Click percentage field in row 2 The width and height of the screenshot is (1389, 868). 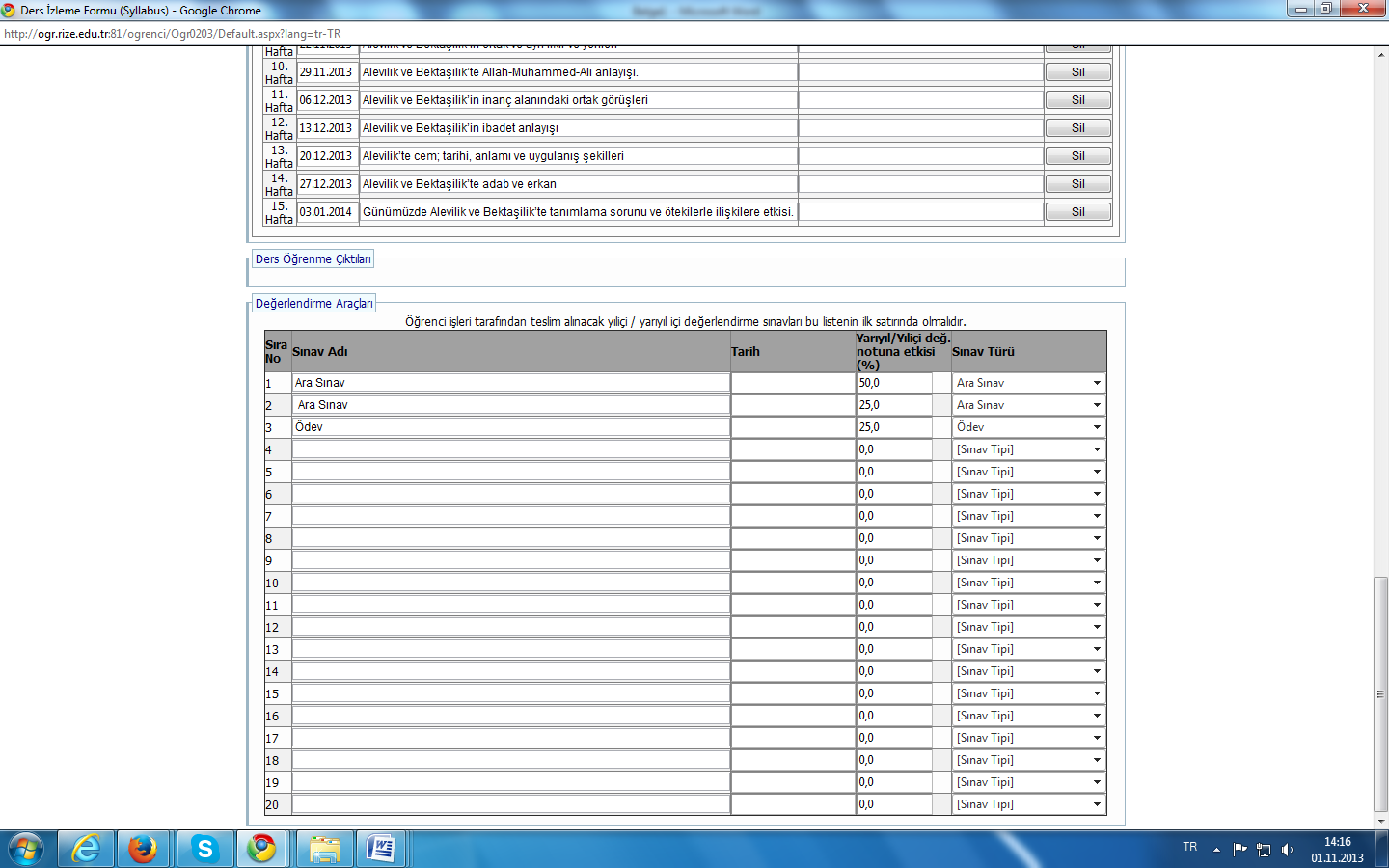894,405
